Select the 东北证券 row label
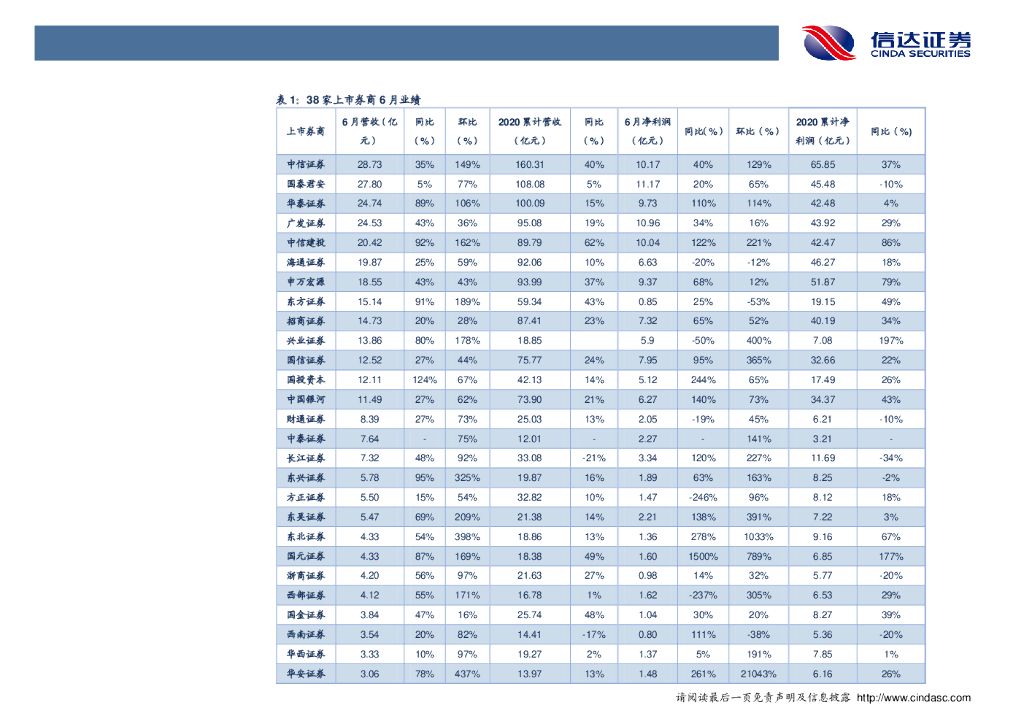The image size is (1024, 724). pyautogui.click(x=305, y=537)
